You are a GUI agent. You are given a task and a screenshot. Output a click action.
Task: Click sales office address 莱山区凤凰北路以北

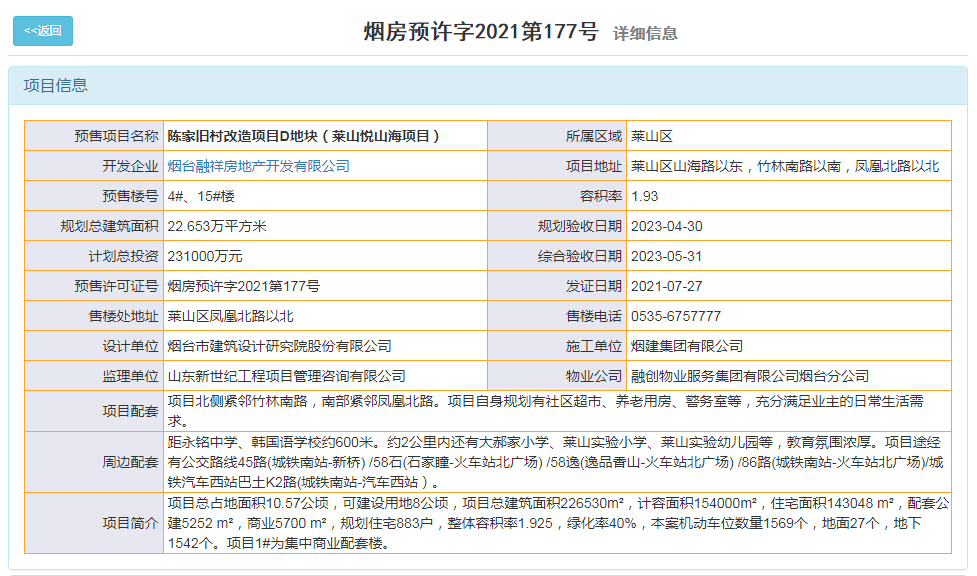(230, 315)
